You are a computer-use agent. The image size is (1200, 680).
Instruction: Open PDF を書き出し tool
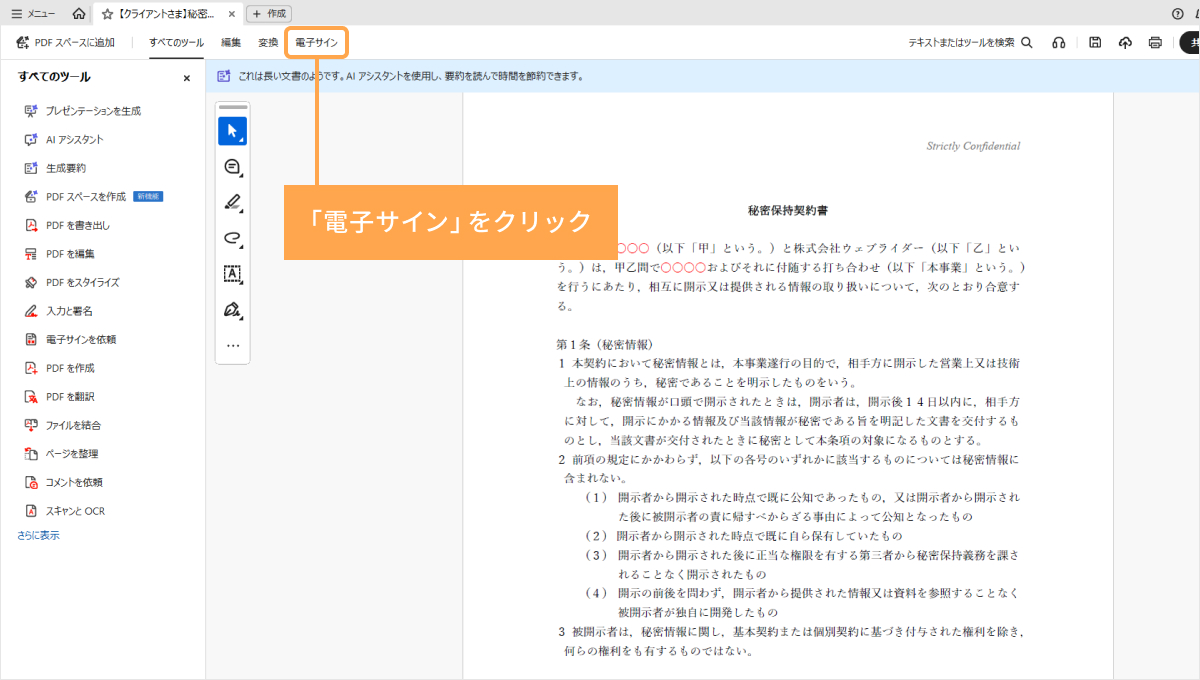[x=68, y=225]
